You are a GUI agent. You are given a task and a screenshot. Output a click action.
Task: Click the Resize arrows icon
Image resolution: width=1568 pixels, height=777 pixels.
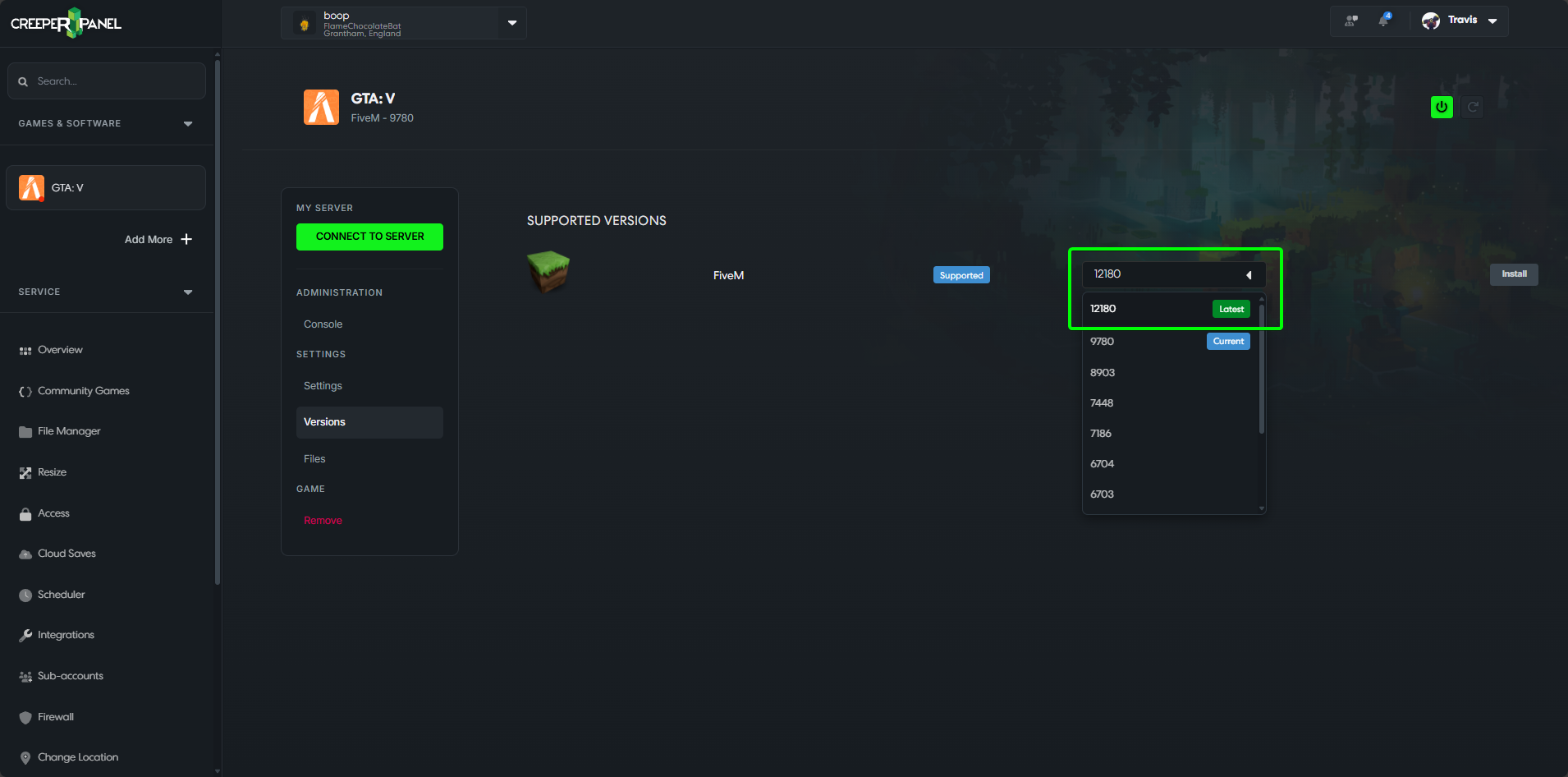25,473
